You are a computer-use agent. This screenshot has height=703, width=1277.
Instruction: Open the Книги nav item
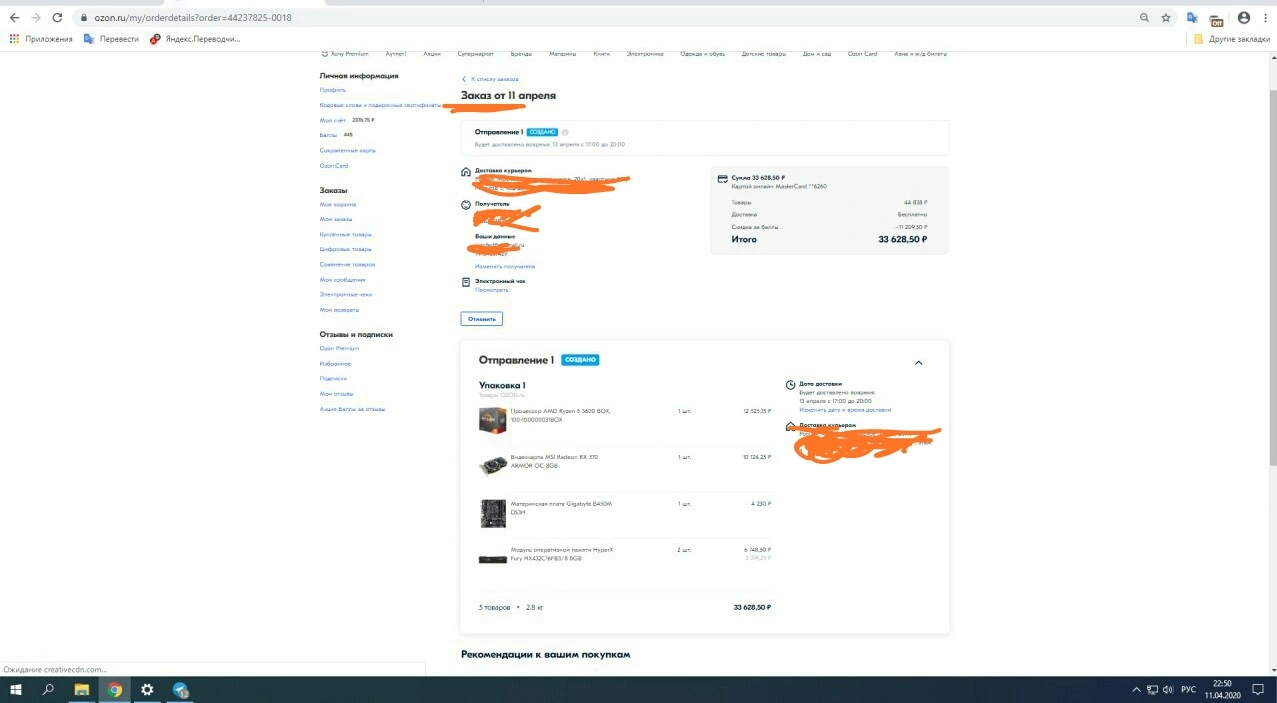pyautogui.click(x=601, y=54)
